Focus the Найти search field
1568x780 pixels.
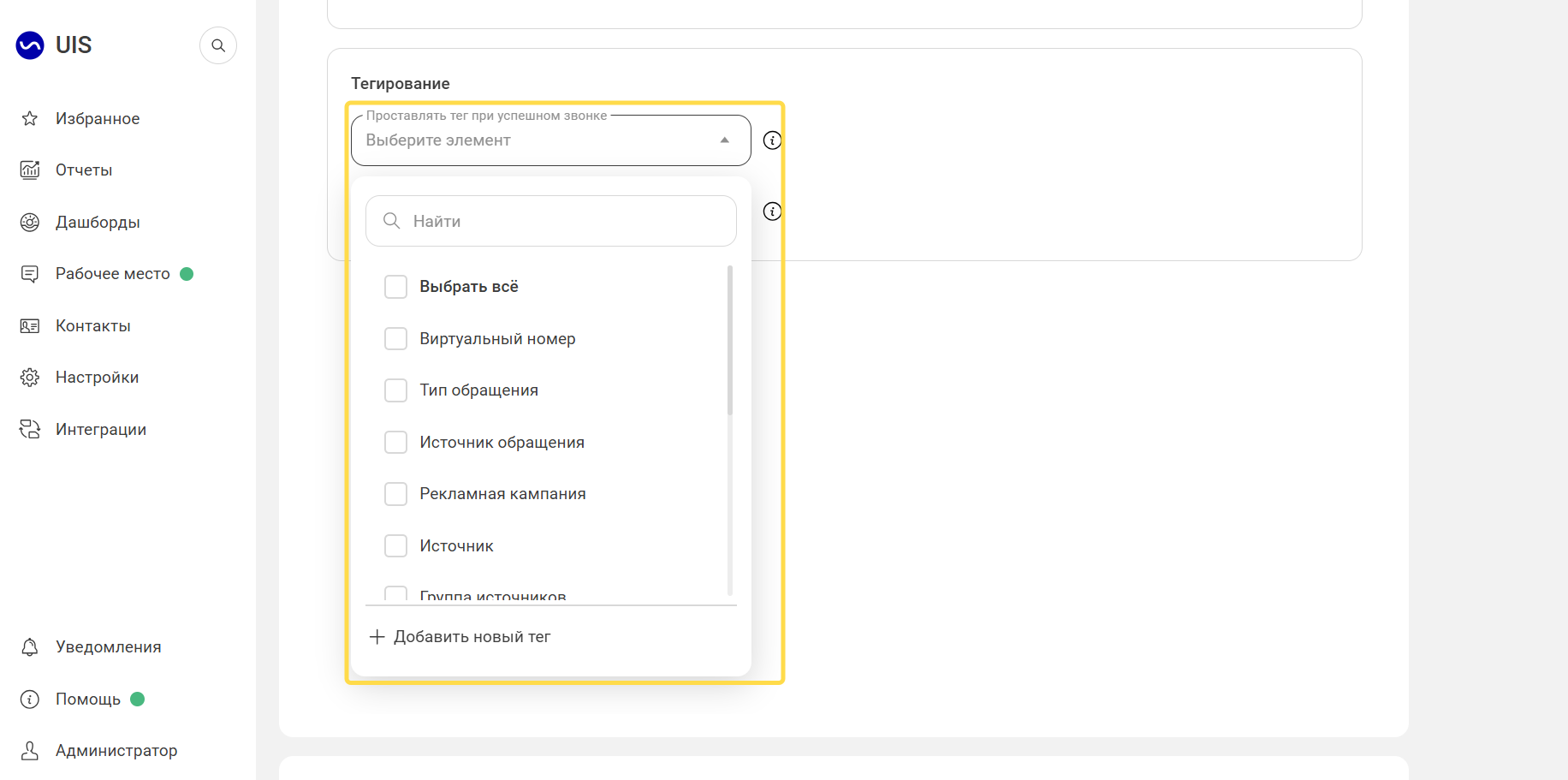click(551, 221)
